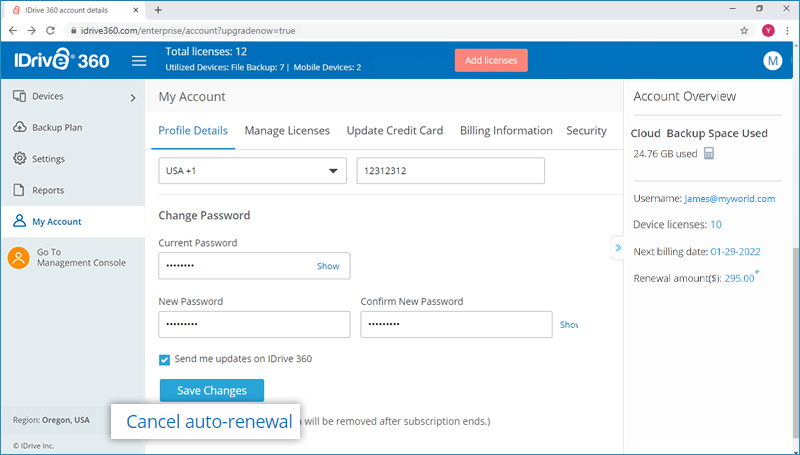Bookmark this page with the star icon
800x455 pixels.
point(744,31)
